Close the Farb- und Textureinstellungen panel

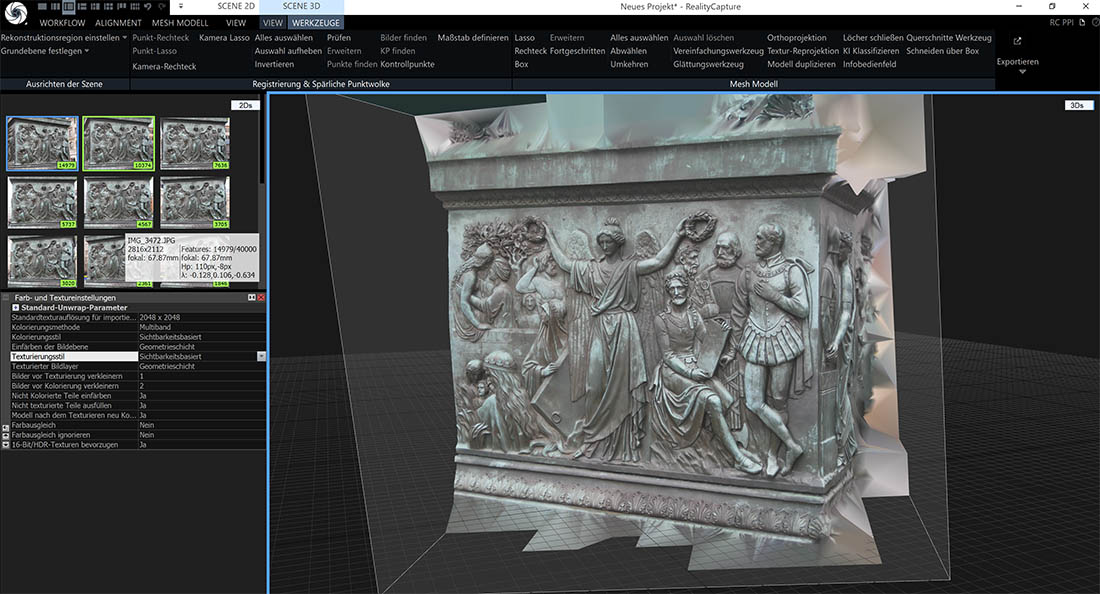coord(261,297)
